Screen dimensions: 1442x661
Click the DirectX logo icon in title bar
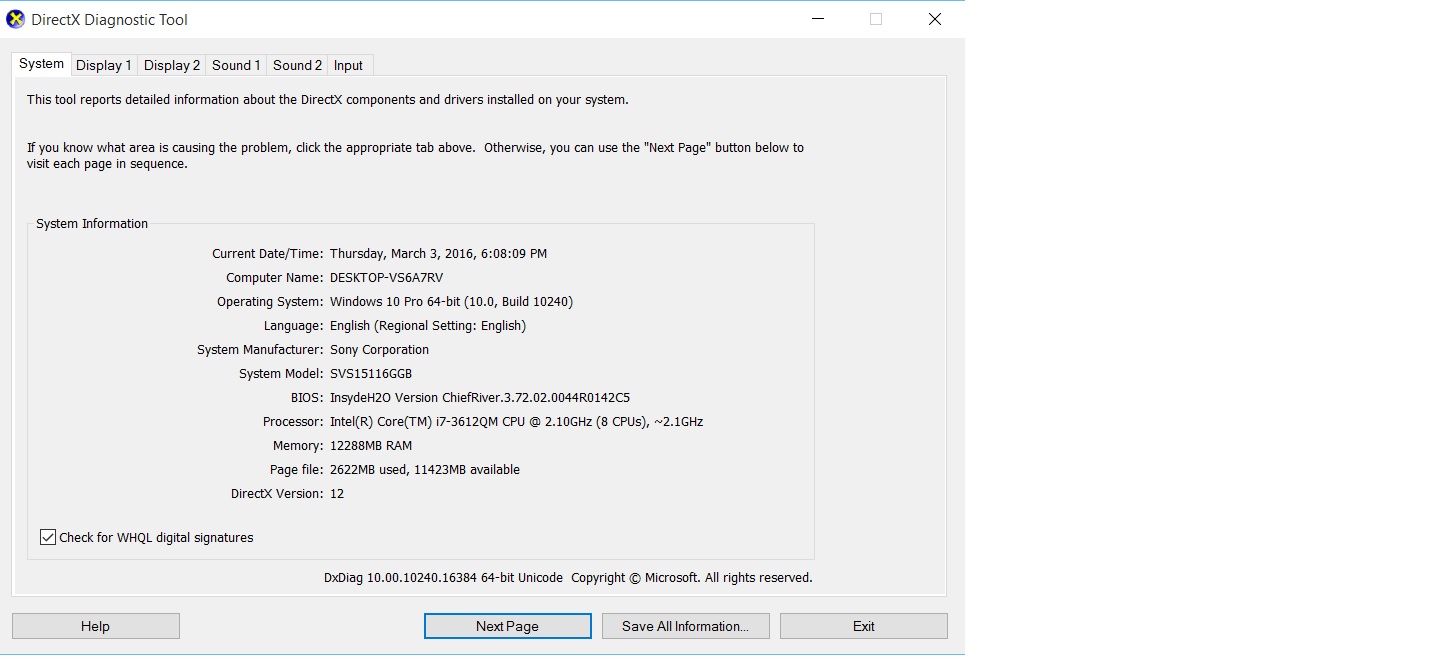[16, 19]
